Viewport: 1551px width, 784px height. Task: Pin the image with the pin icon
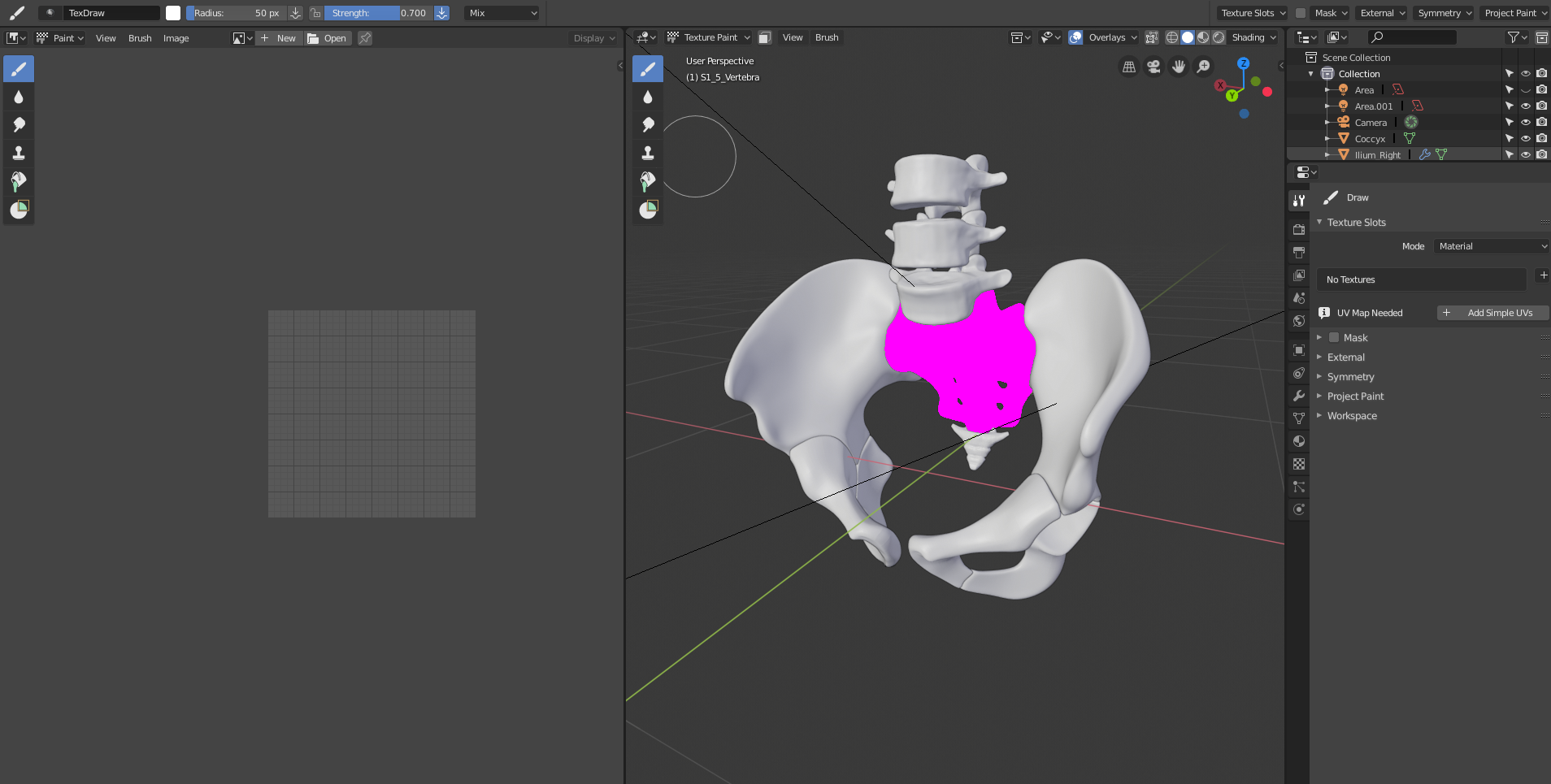tap(365, 38)
